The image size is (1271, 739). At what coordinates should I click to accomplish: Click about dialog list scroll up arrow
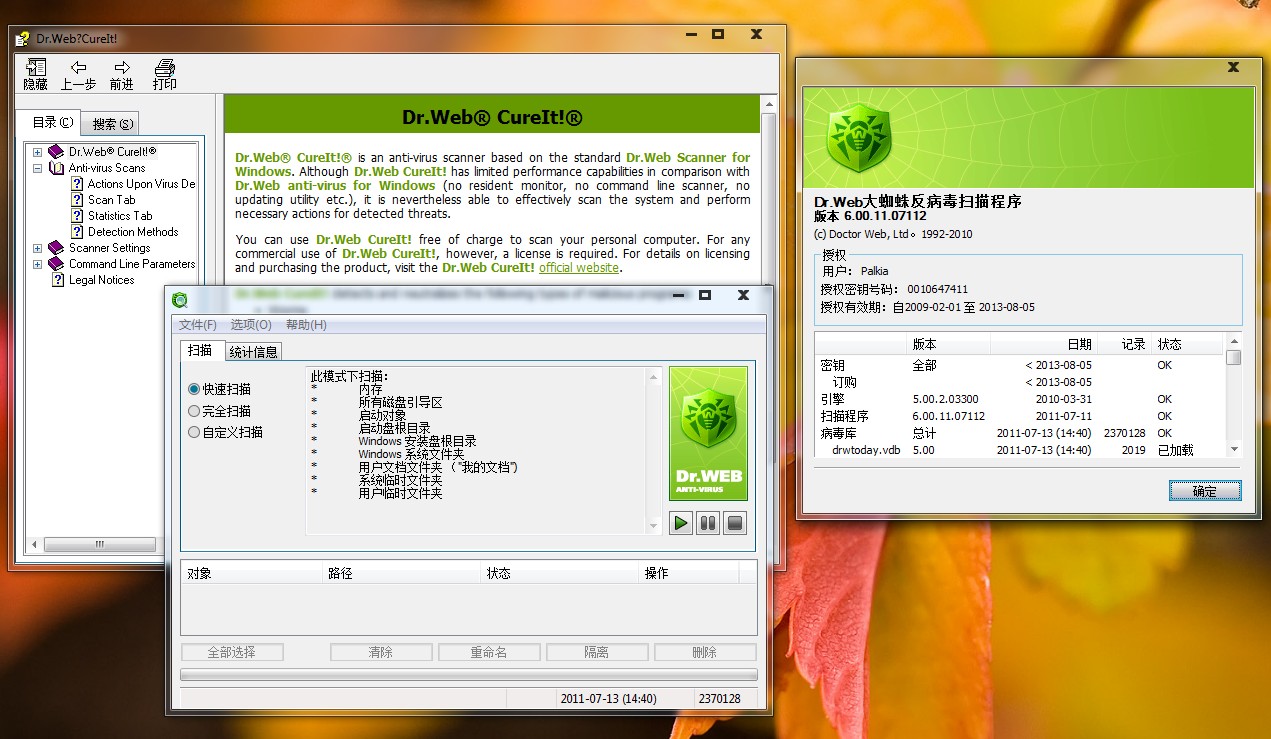[1234, 341]
